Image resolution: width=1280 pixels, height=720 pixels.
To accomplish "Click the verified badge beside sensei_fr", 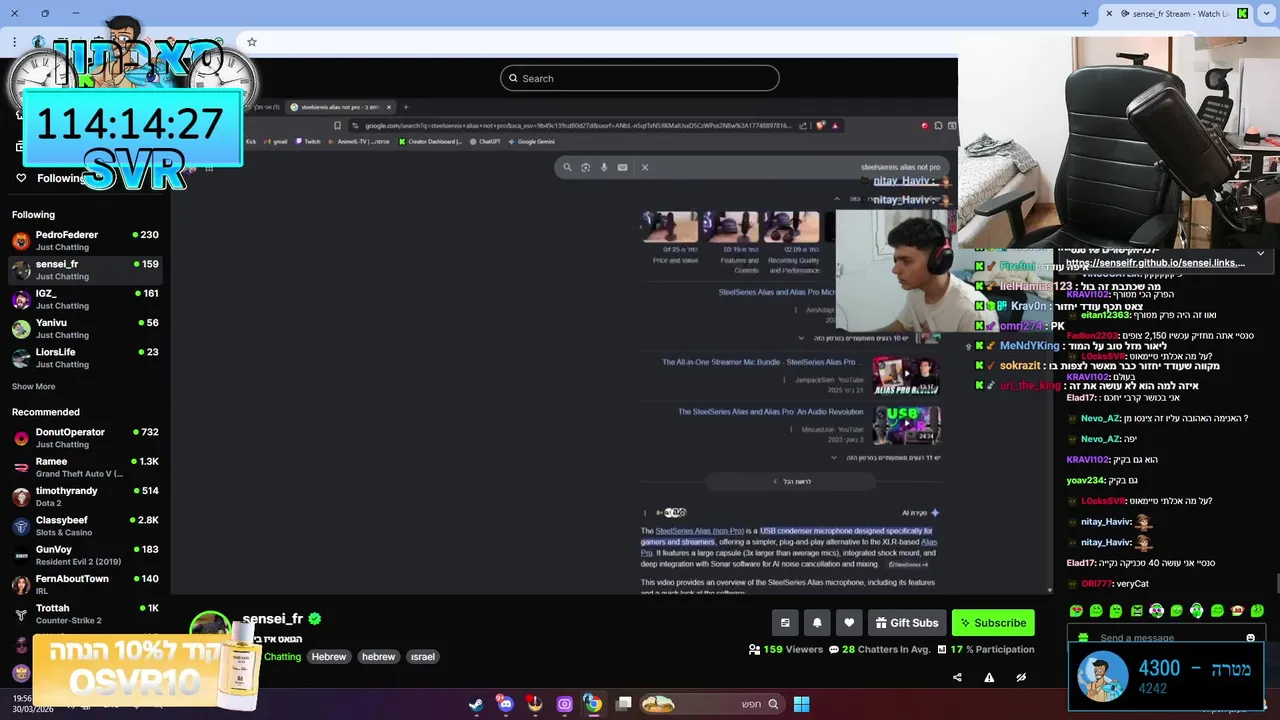I will click(x=314, y=619).
